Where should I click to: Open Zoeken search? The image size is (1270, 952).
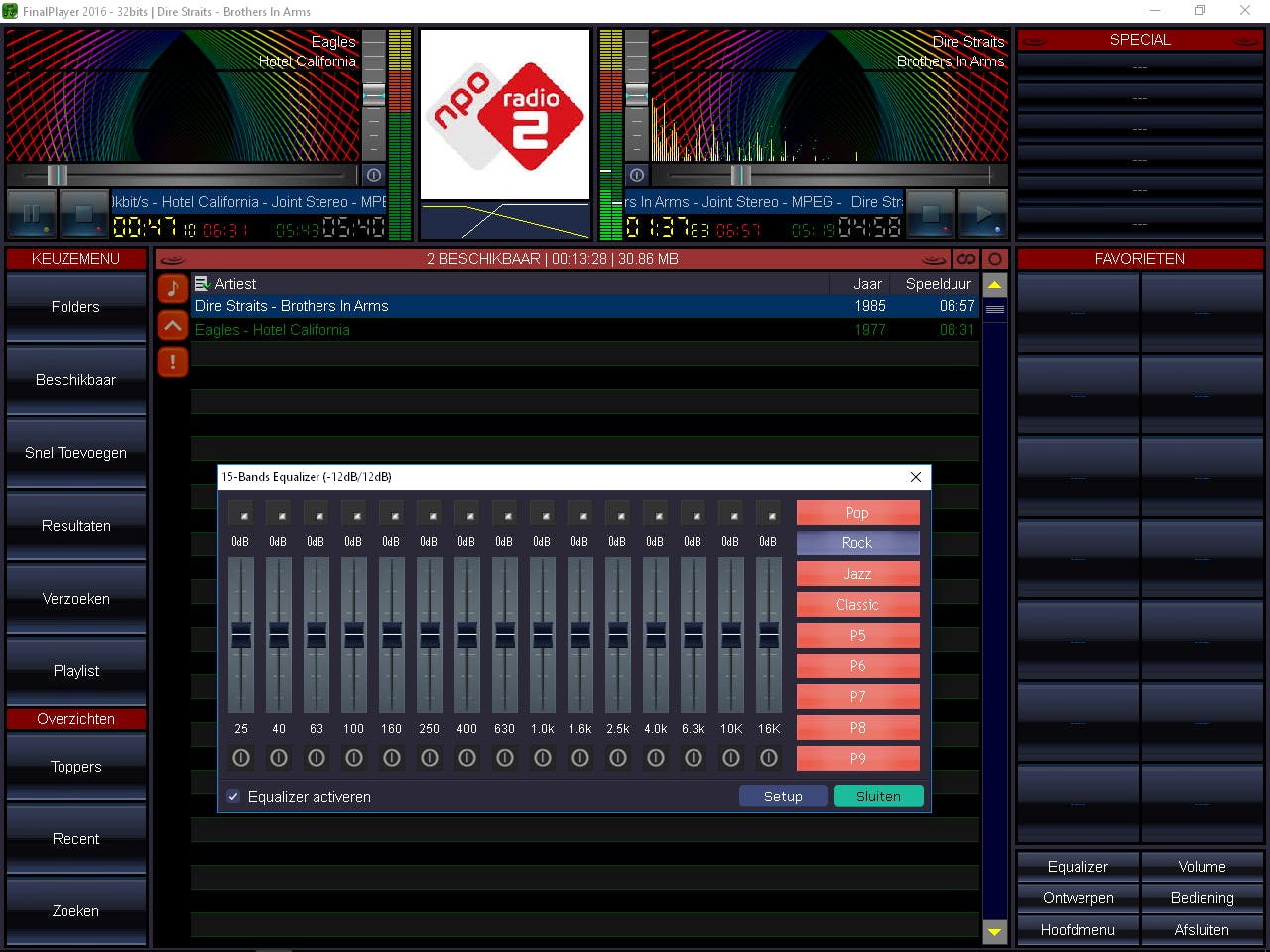tap(76, 911)
